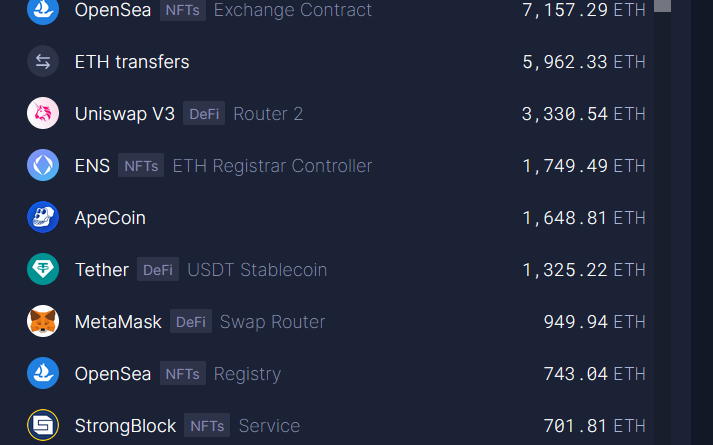Image resolution: width=713 pixels, height=445 pixels.
Task: Open the ApeCoin name link
Action: pos(110,218)
